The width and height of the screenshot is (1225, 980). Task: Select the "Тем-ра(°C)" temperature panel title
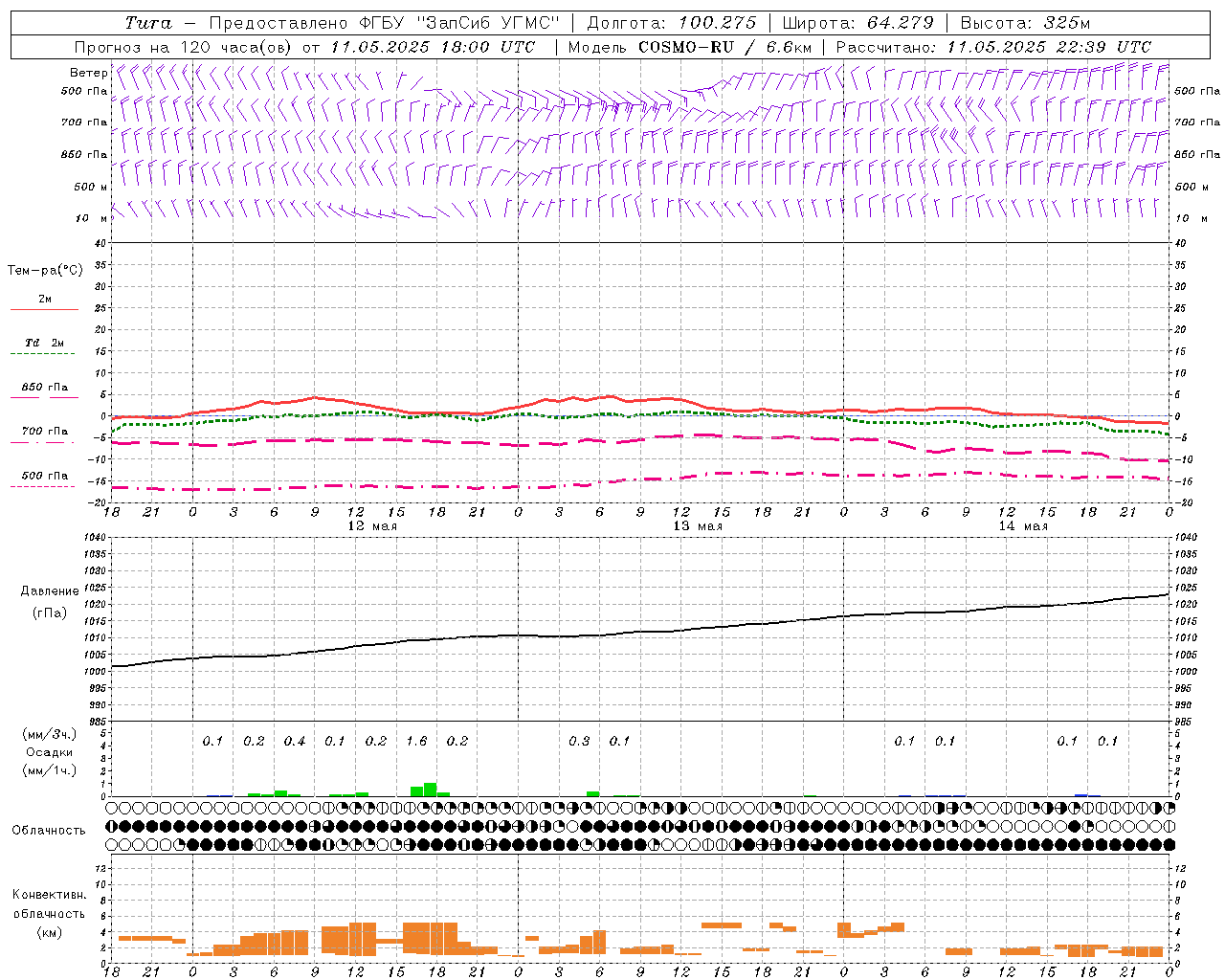point(45,271)
